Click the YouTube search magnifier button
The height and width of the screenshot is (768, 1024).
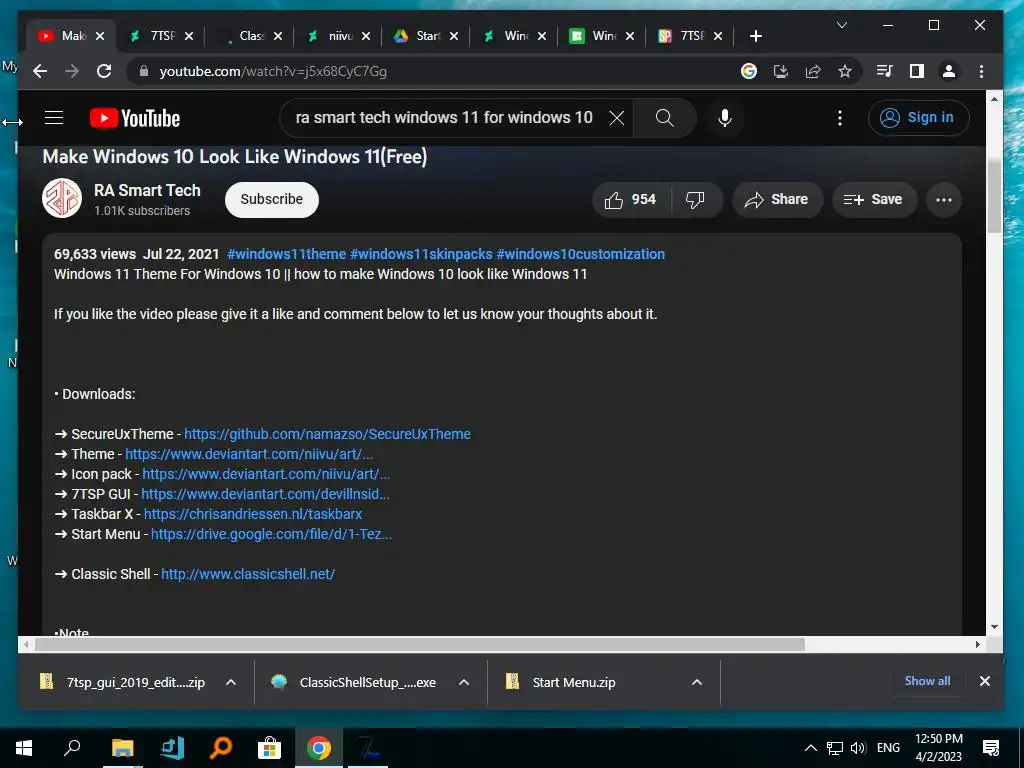(x=664, y=118)
